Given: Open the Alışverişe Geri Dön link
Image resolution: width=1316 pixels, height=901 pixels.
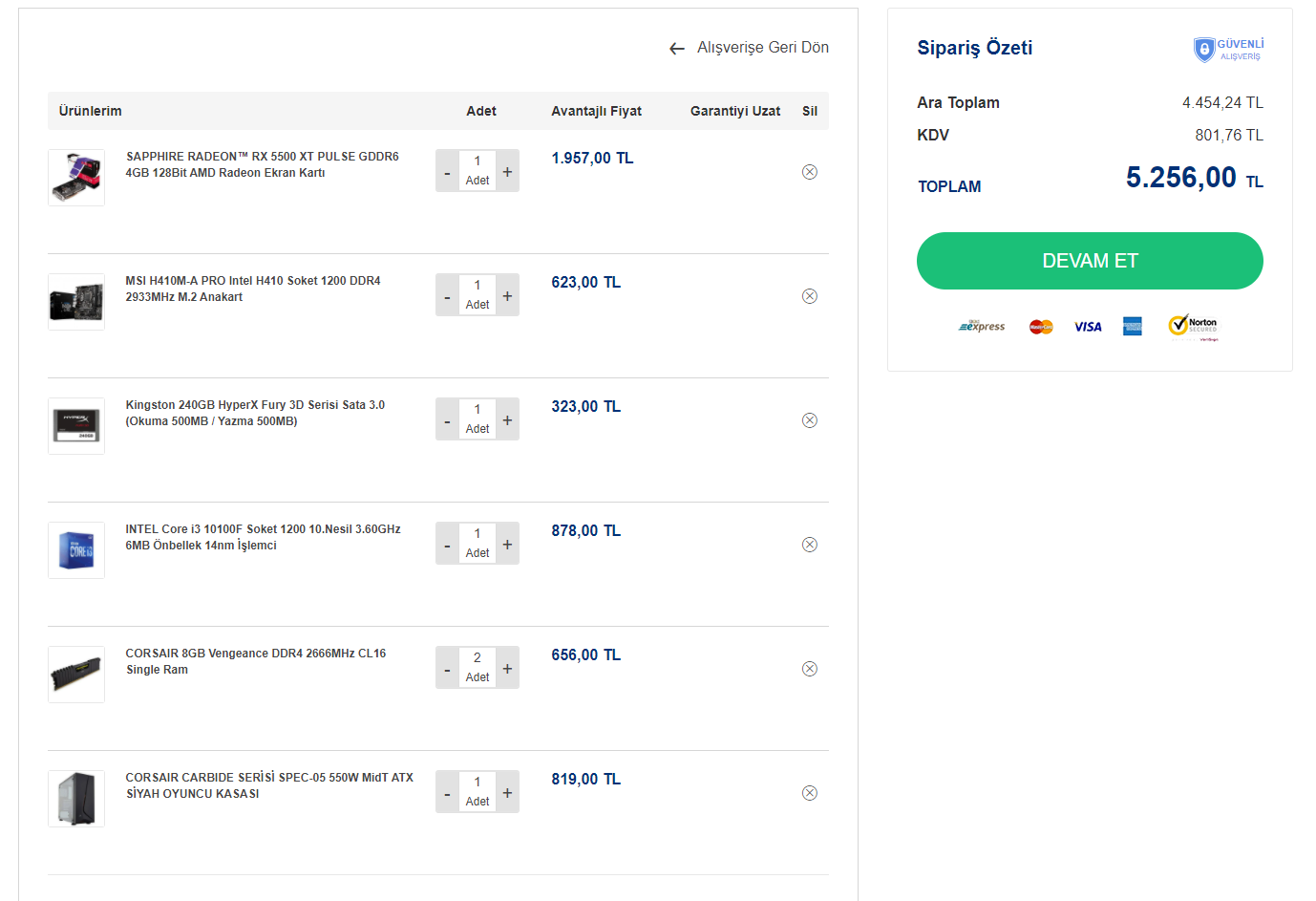Looking at the screenshot, I should pos(762,48).
